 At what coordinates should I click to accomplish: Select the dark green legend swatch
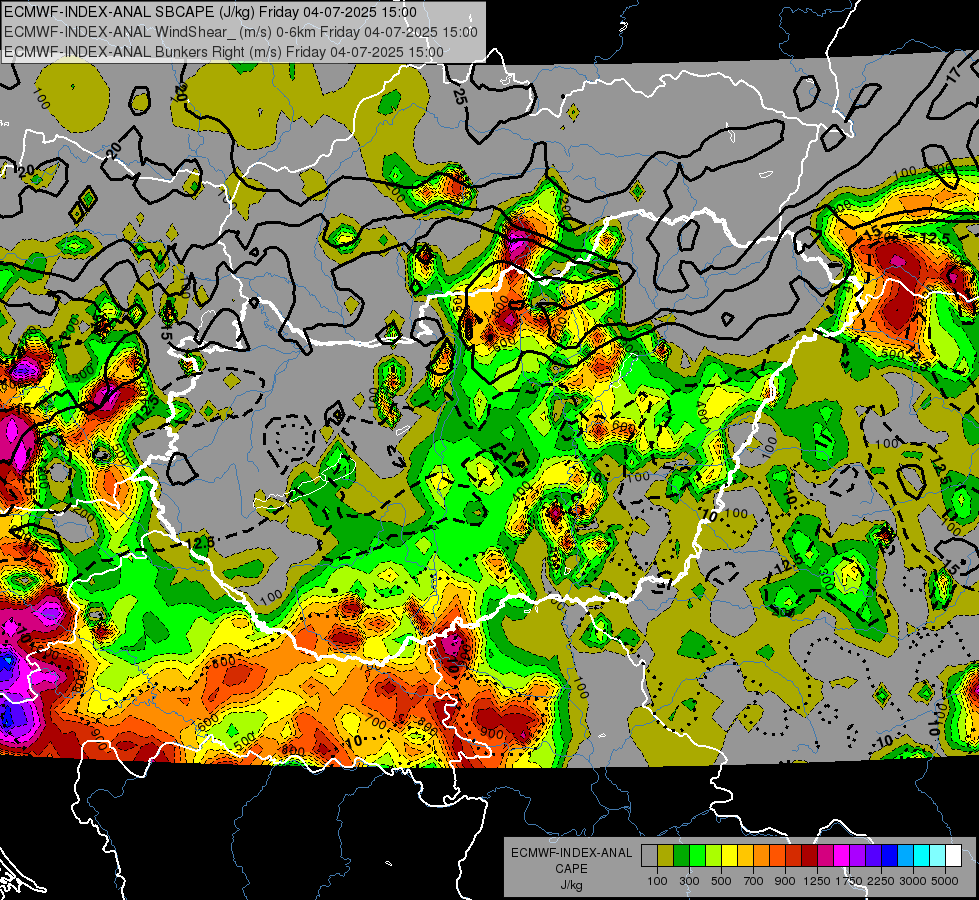[x=681, y=855]
